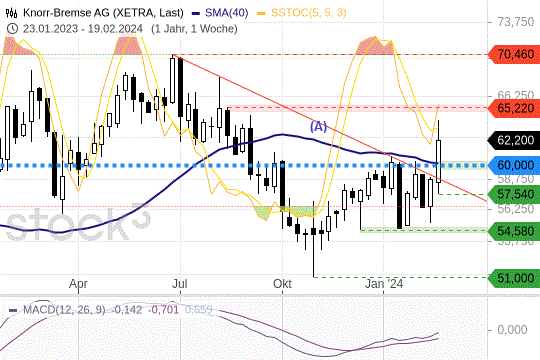Click the SSTOC(5, 5, 3) legend label

point(309,13)
